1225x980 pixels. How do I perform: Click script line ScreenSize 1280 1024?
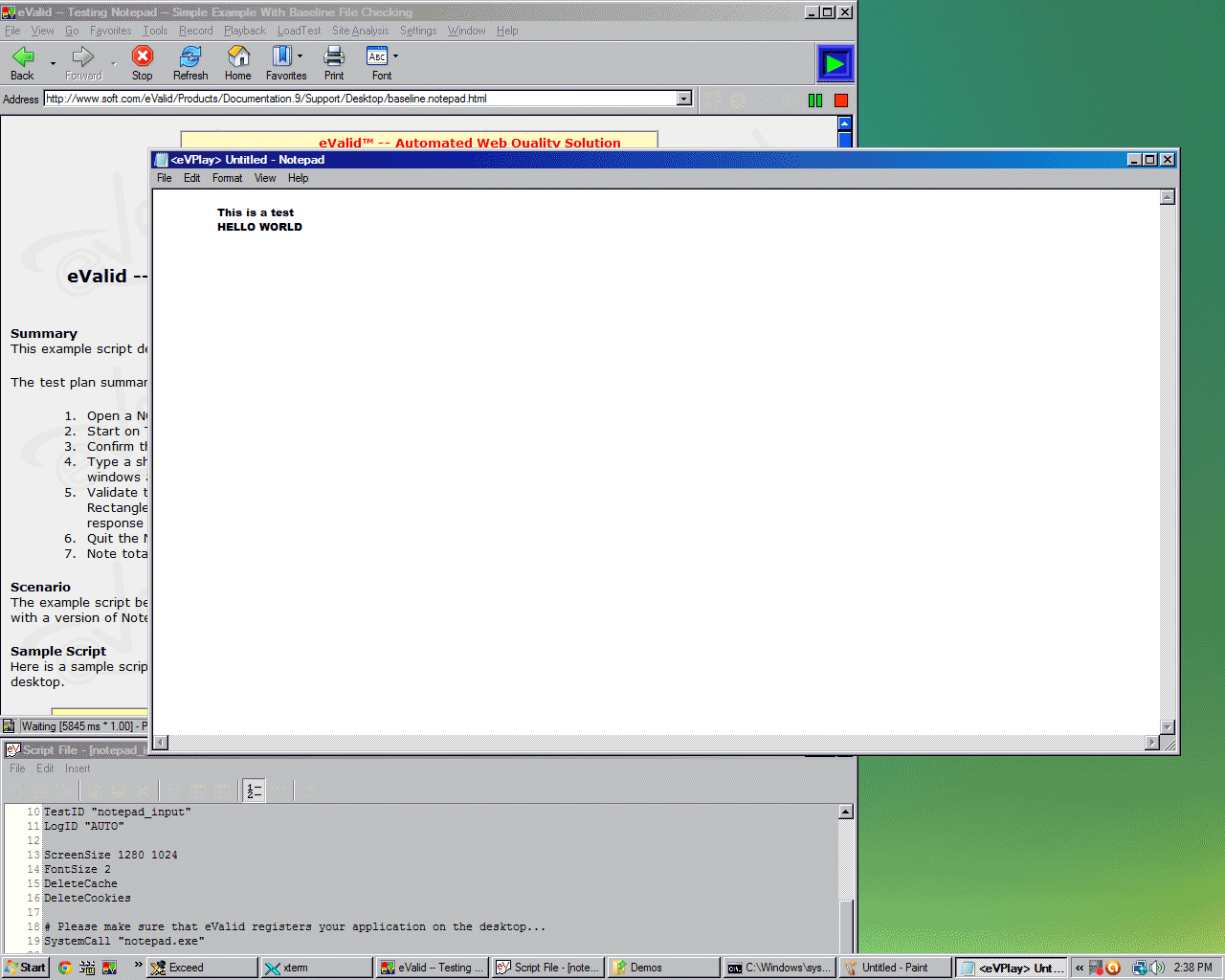111,855
